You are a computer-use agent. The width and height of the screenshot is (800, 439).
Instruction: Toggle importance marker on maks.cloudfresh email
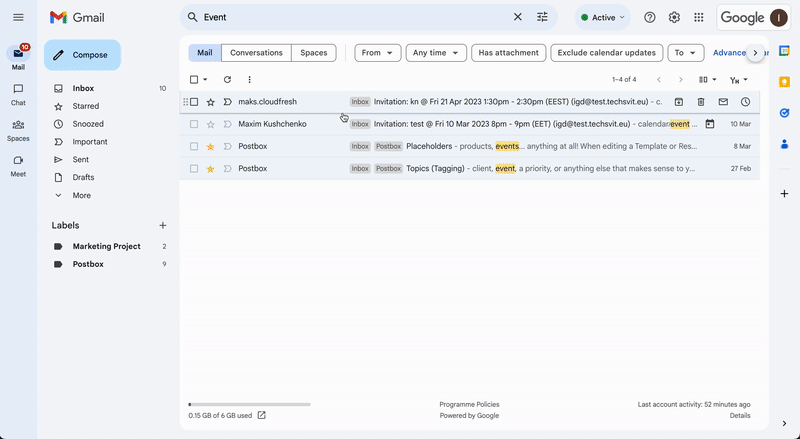(x=228, y=102)
